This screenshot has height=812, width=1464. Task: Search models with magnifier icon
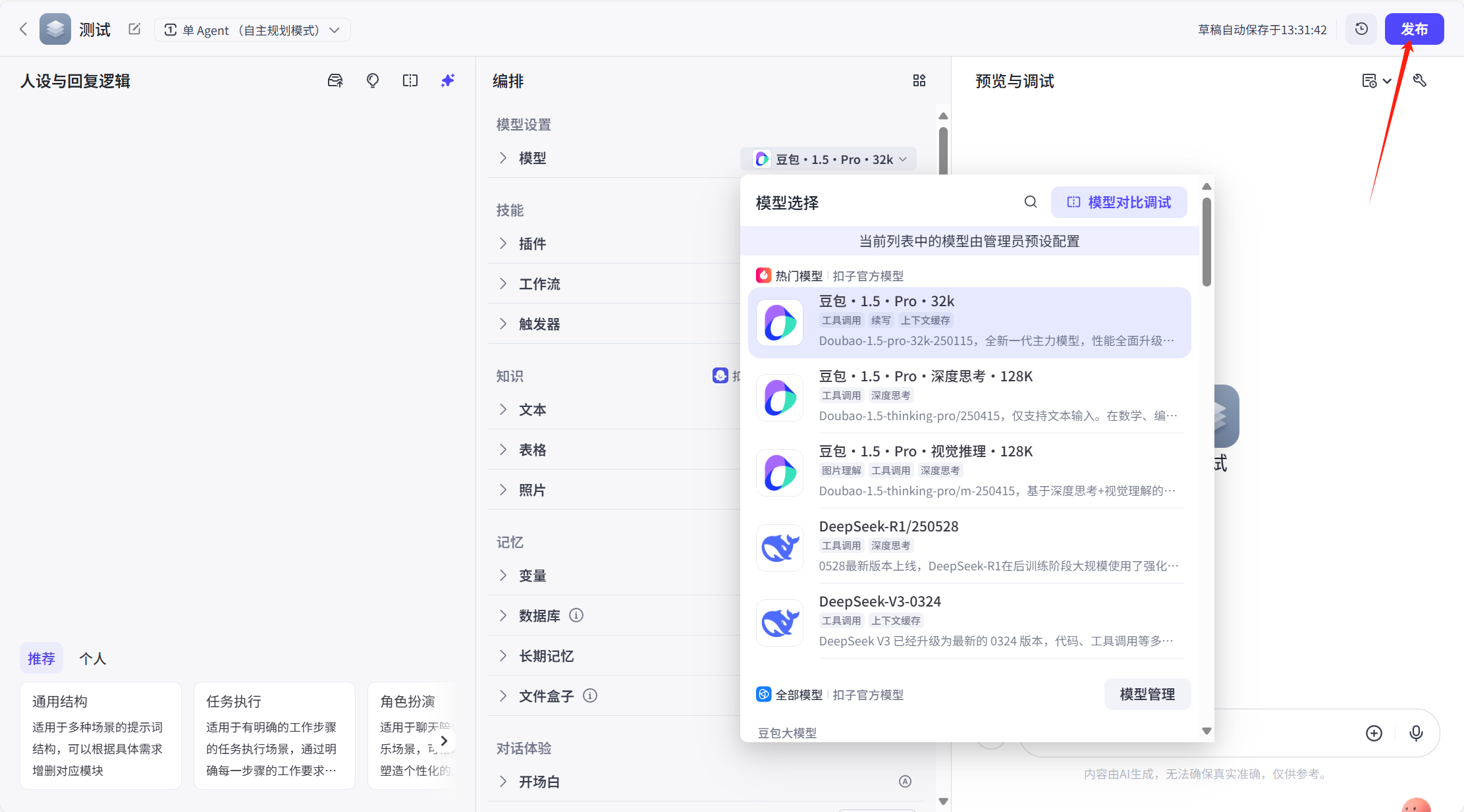coord(1031,202)
